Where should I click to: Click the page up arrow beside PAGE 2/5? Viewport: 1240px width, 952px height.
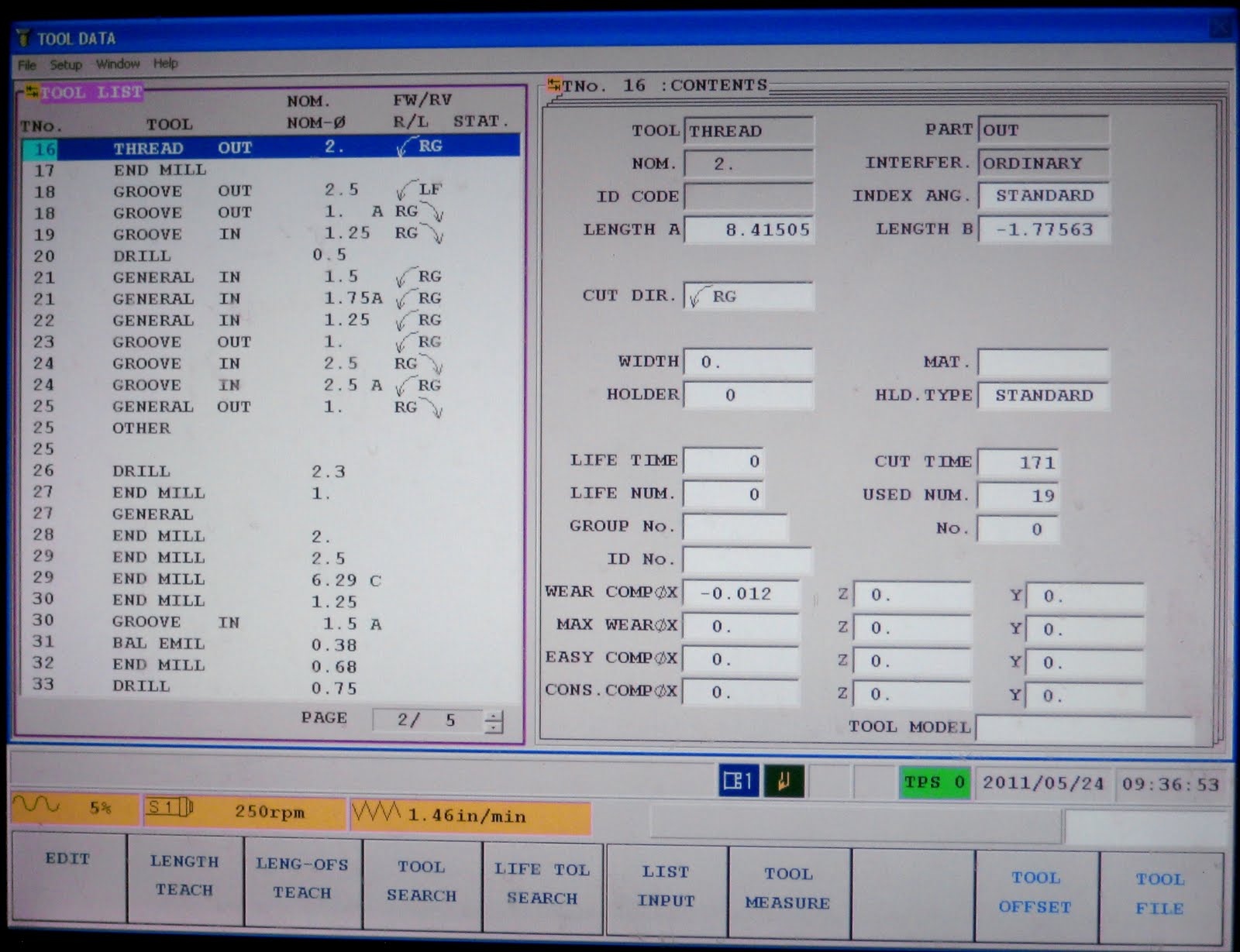494,714
